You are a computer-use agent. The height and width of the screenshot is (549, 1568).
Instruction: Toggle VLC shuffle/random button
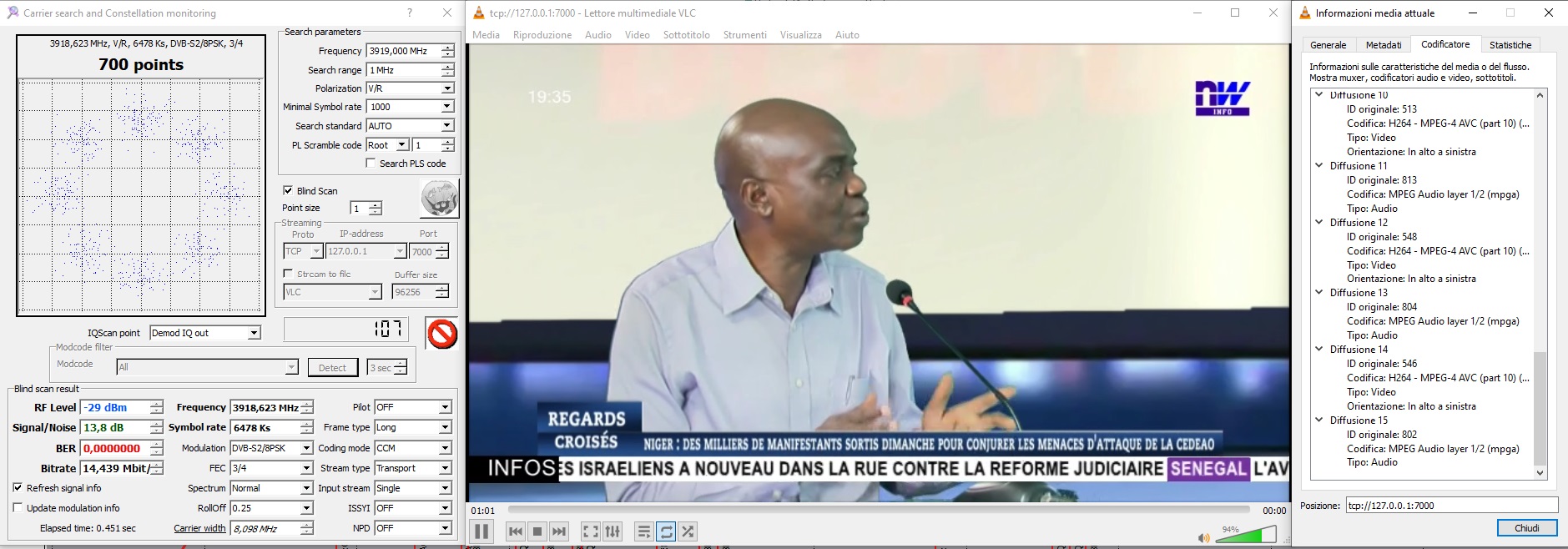point(688,531)
